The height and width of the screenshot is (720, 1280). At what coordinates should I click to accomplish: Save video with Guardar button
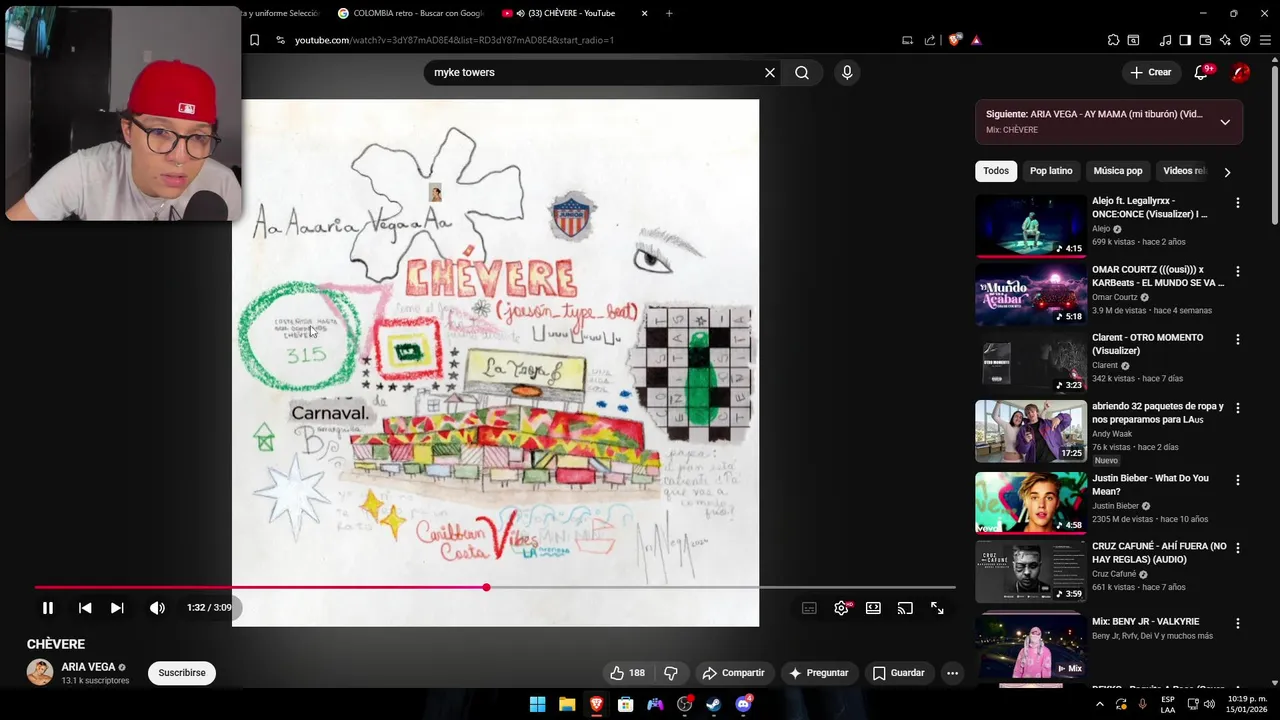(x=898, y=673)
